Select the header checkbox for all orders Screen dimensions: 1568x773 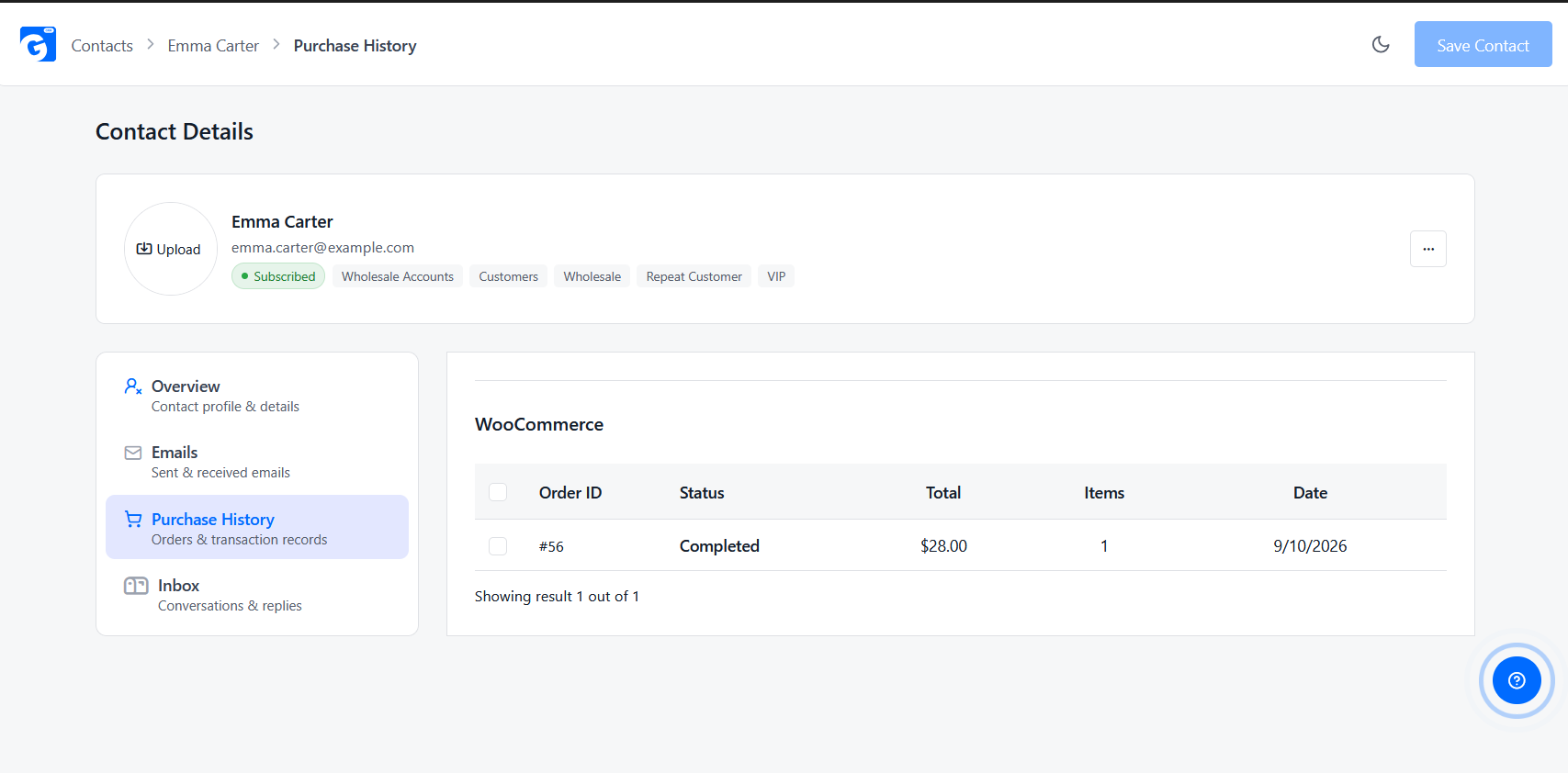tap(498, 492)
